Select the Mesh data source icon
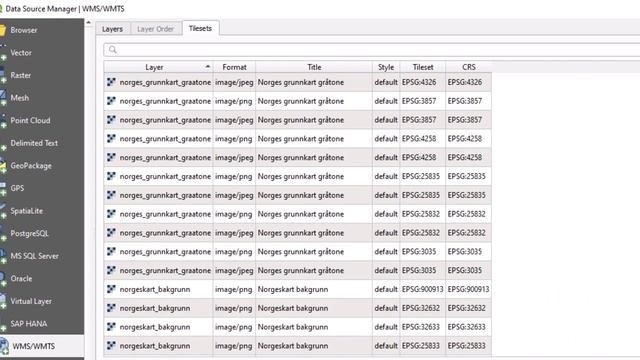Image resolution: width=640 pixels, height=360 pixels. 3,98
